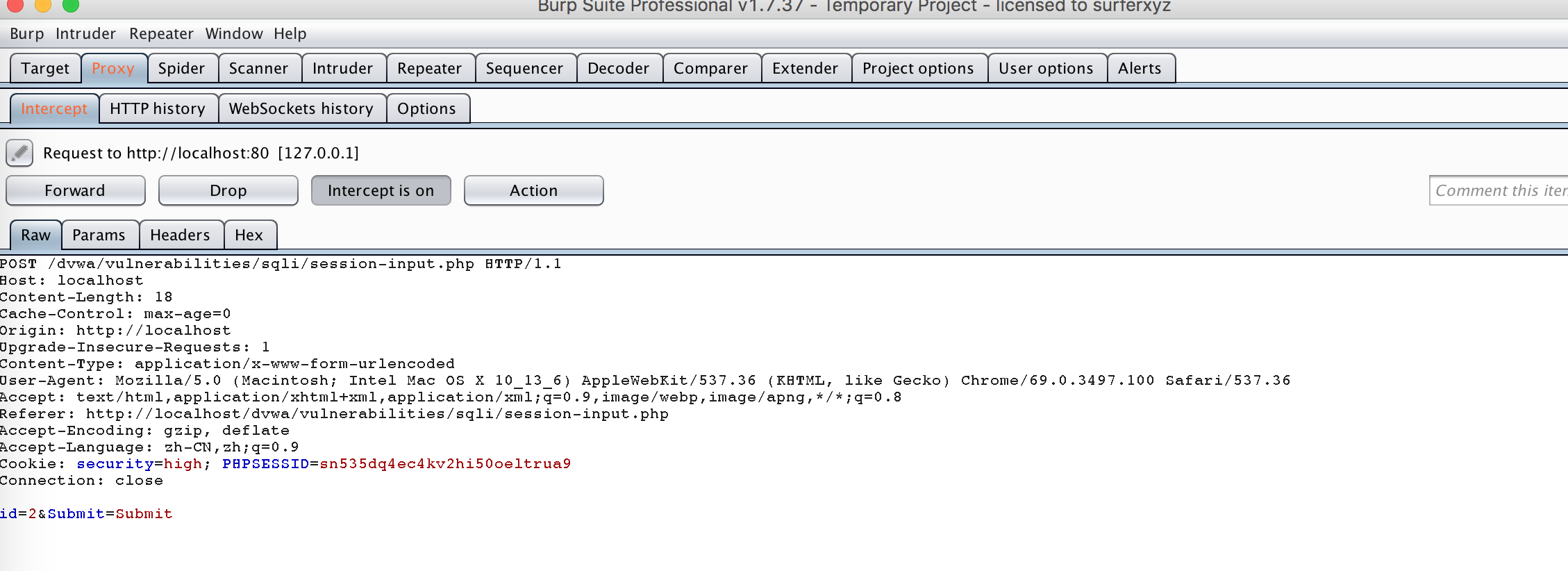Click the id=2&Submit=Submit body line
This screenshot has height=571, width=1568.
coord(86,514)
